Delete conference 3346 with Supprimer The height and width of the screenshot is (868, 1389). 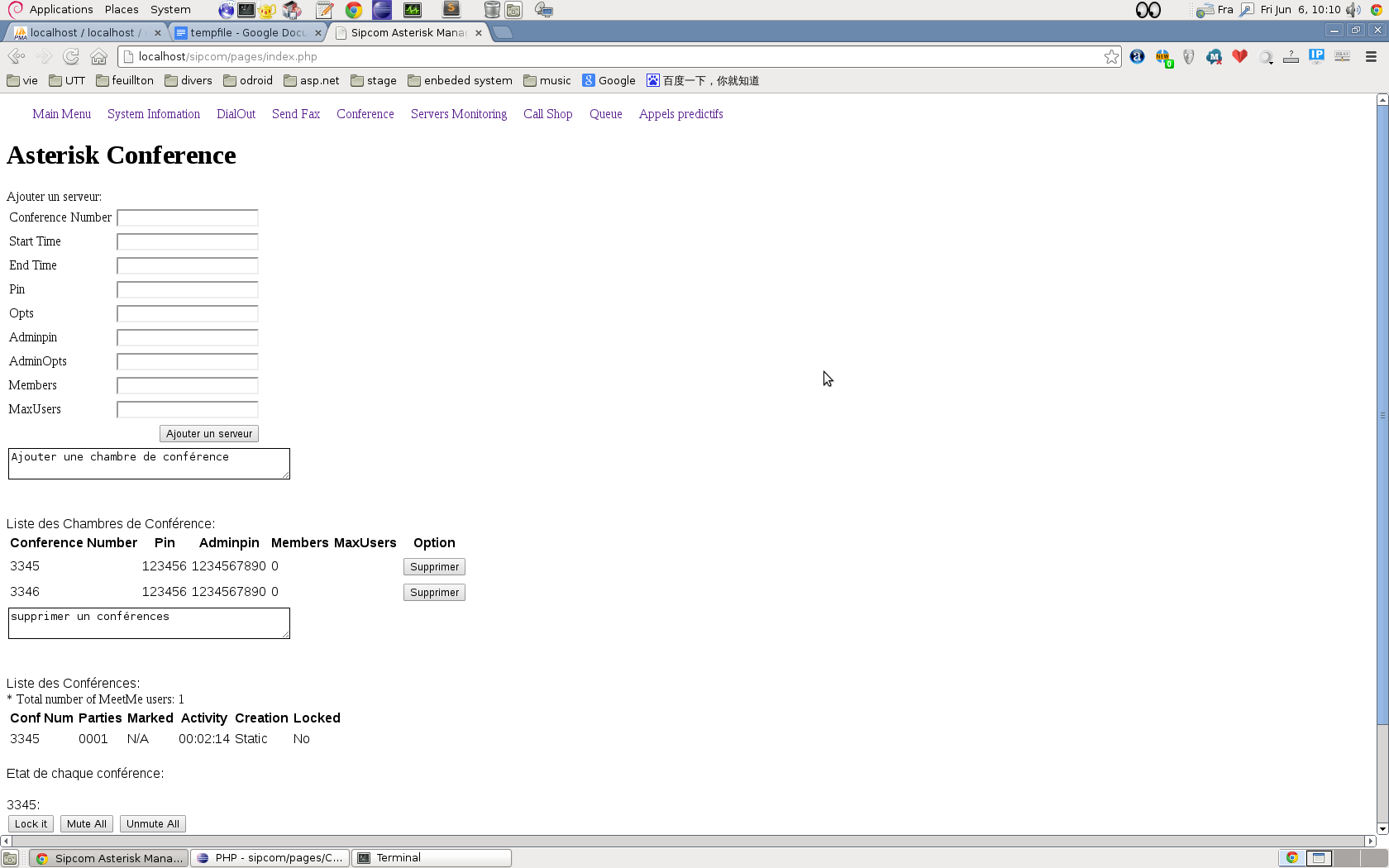tap(434, 593)
